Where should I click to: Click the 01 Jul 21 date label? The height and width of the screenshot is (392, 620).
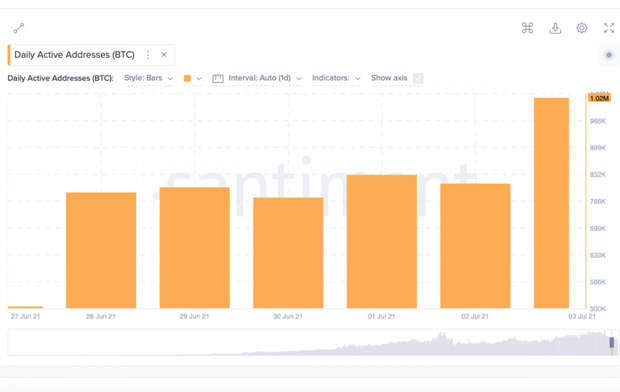tap(382, 316)
